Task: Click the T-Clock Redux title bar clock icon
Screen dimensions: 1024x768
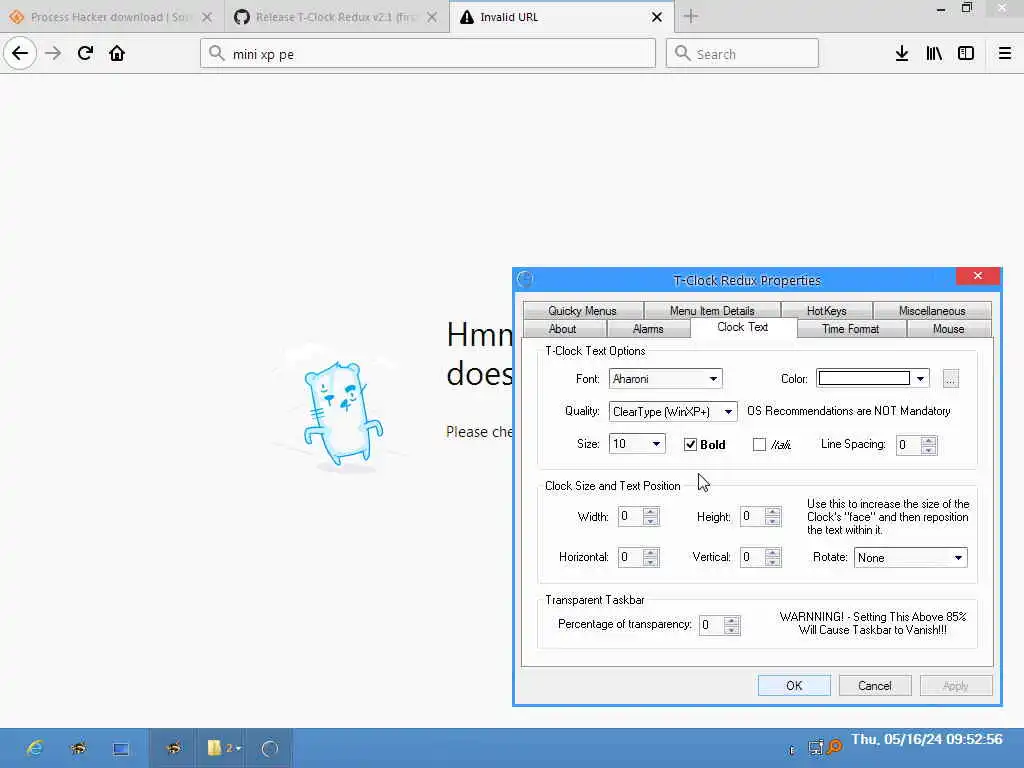Action: tap(525, 280)
